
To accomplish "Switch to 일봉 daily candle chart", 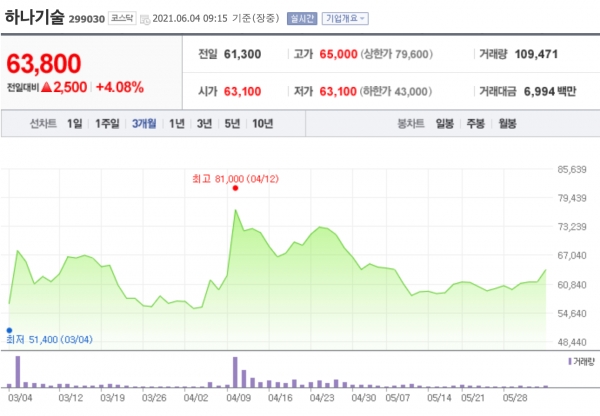I will [x=445, y=124].
